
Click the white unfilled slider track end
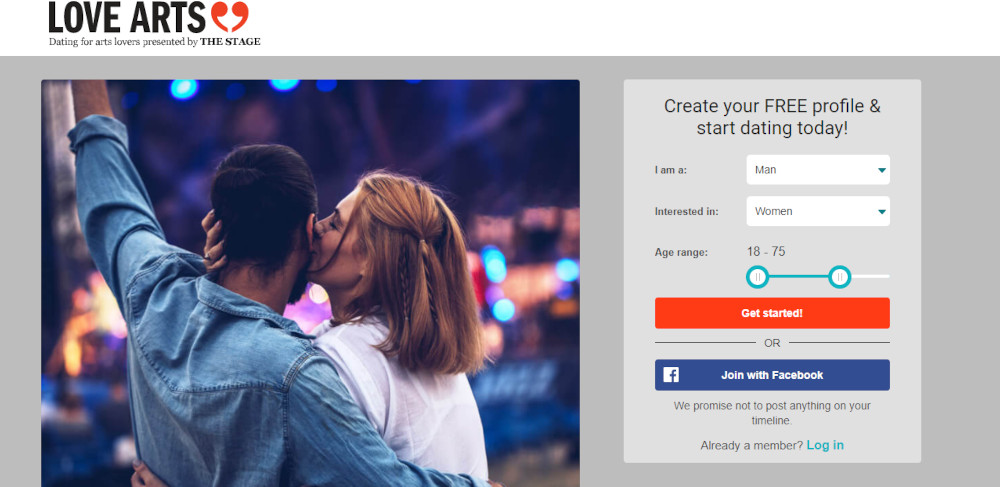[871, 277]
